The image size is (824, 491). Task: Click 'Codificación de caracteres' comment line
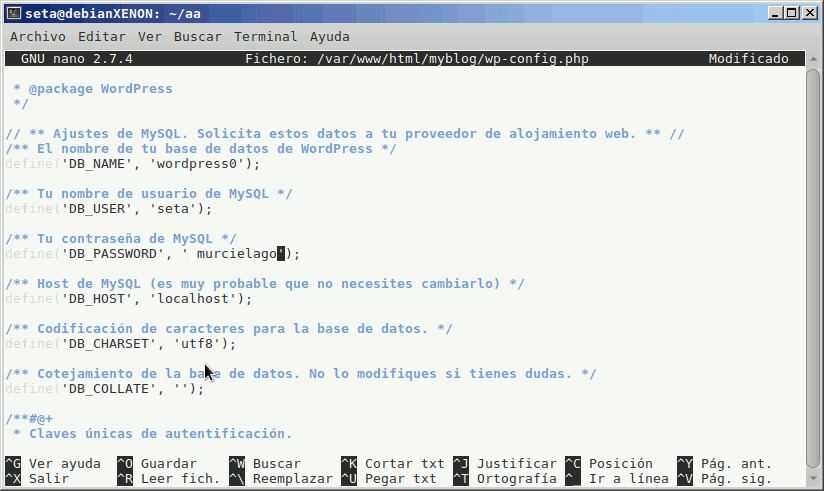[x=229, y=329]
